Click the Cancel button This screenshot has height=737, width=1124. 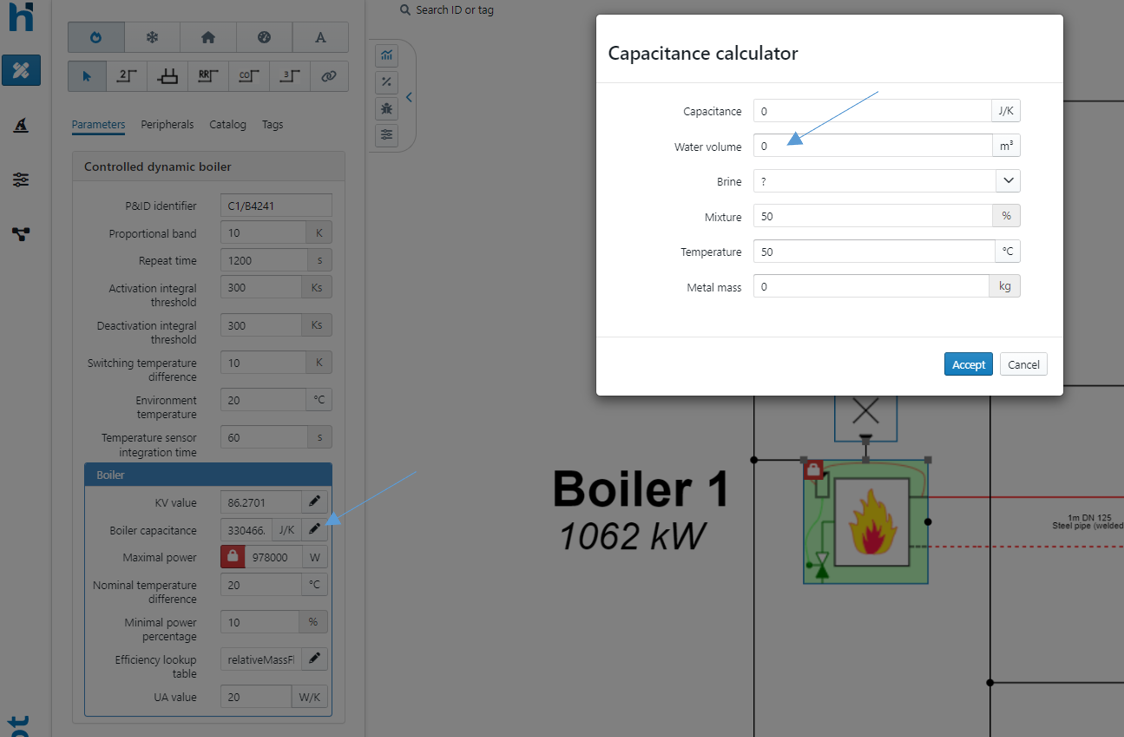pos(1023,365)
